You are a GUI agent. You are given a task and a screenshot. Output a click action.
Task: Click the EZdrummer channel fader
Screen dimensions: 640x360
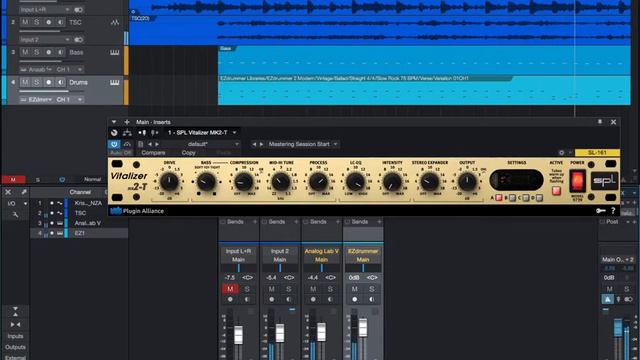(x=363, y=327)
